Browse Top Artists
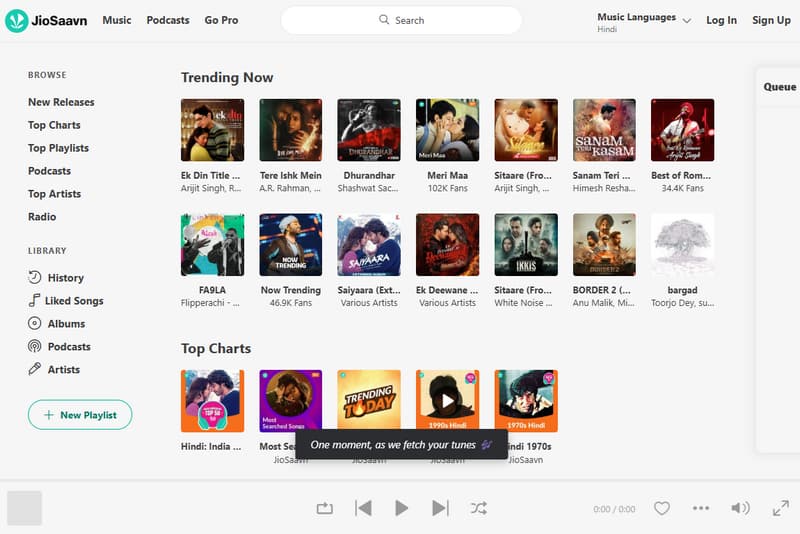The width and height of the screenshot is (800, 534). pos(55,194)
